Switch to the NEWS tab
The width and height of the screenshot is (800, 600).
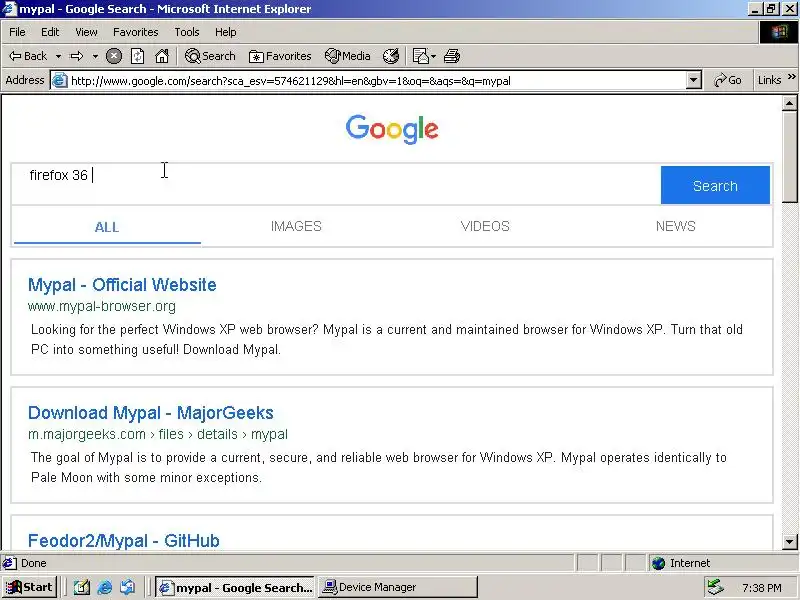676,227
